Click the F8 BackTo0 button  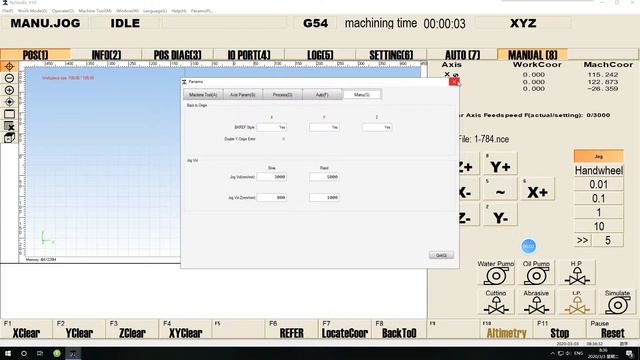[398, 329]
